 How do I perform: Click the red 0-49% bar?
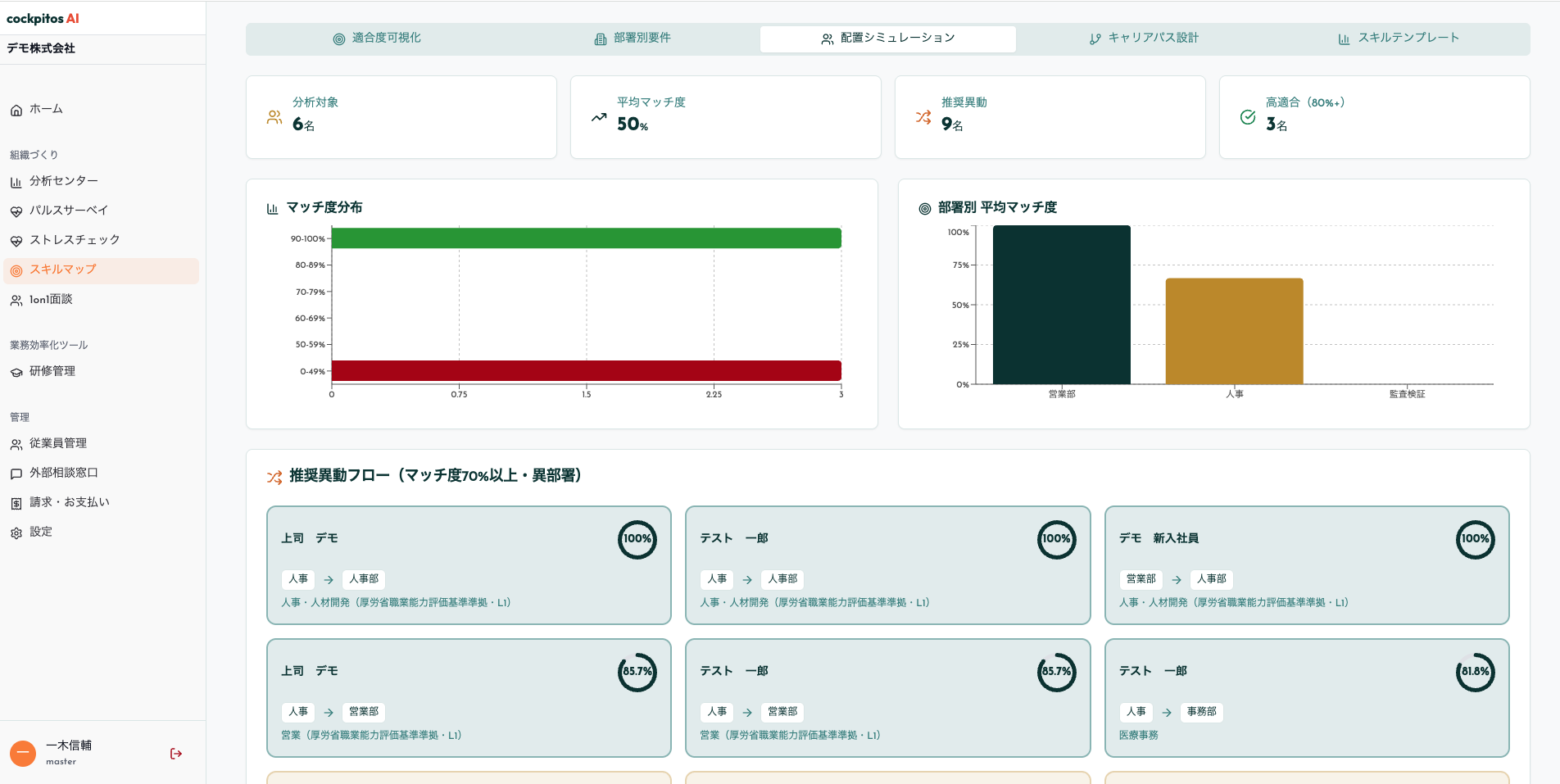(587, 371)
